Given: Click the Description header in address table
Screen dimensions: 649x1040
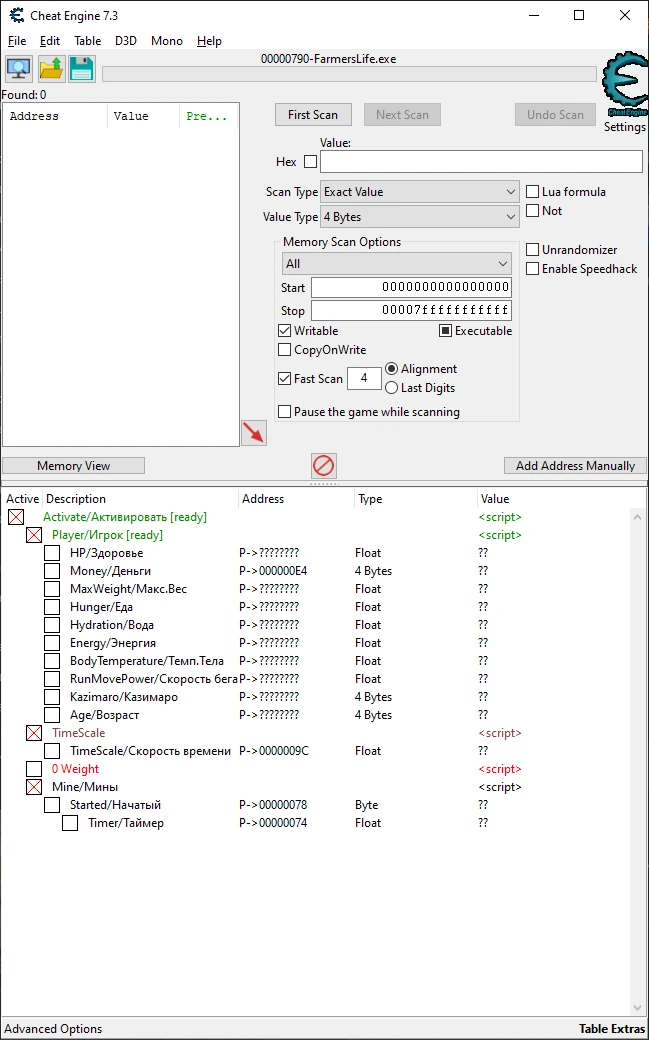Looking at the screenshot, I should coord(140,499).
